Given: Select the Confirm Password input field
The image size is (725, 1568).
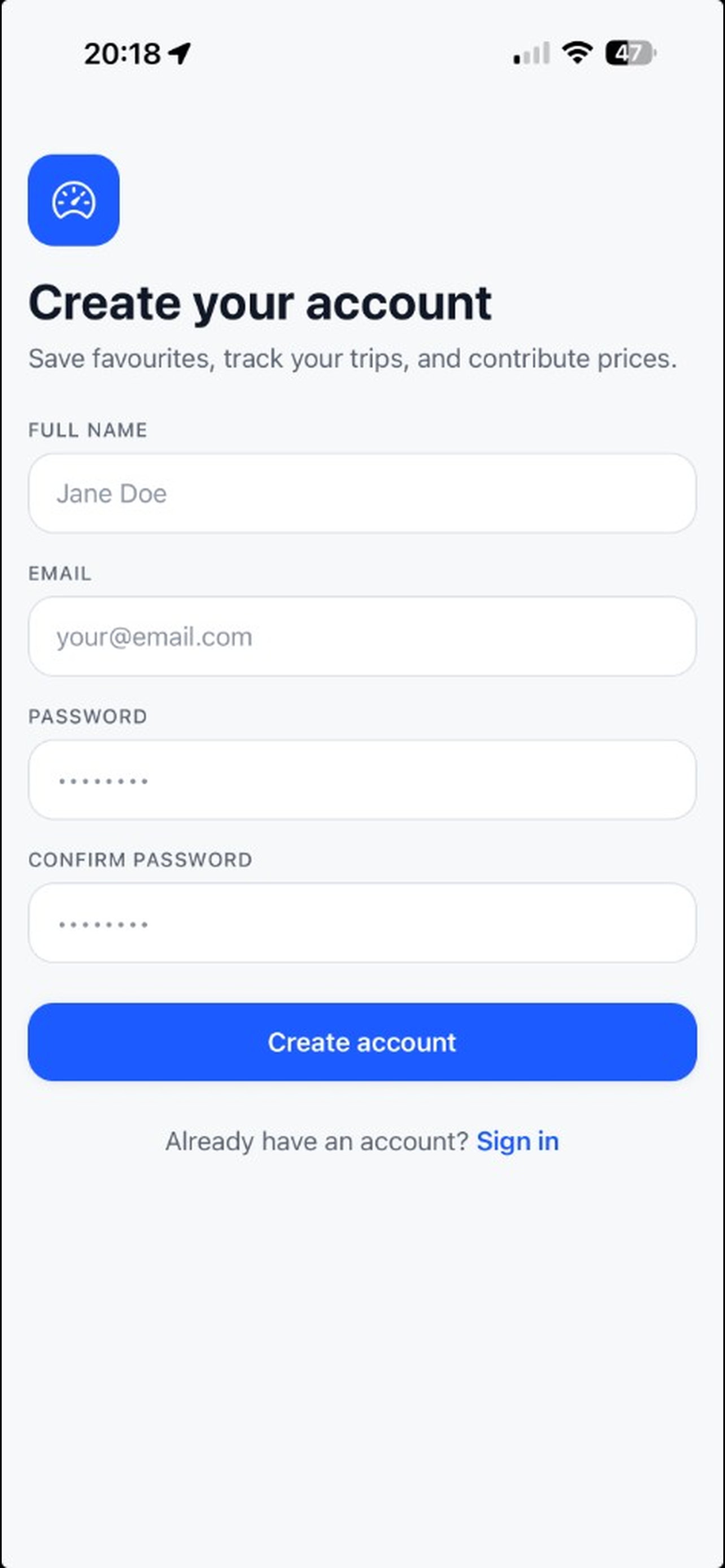Looking at the screenshot, I should coord(362,923).
